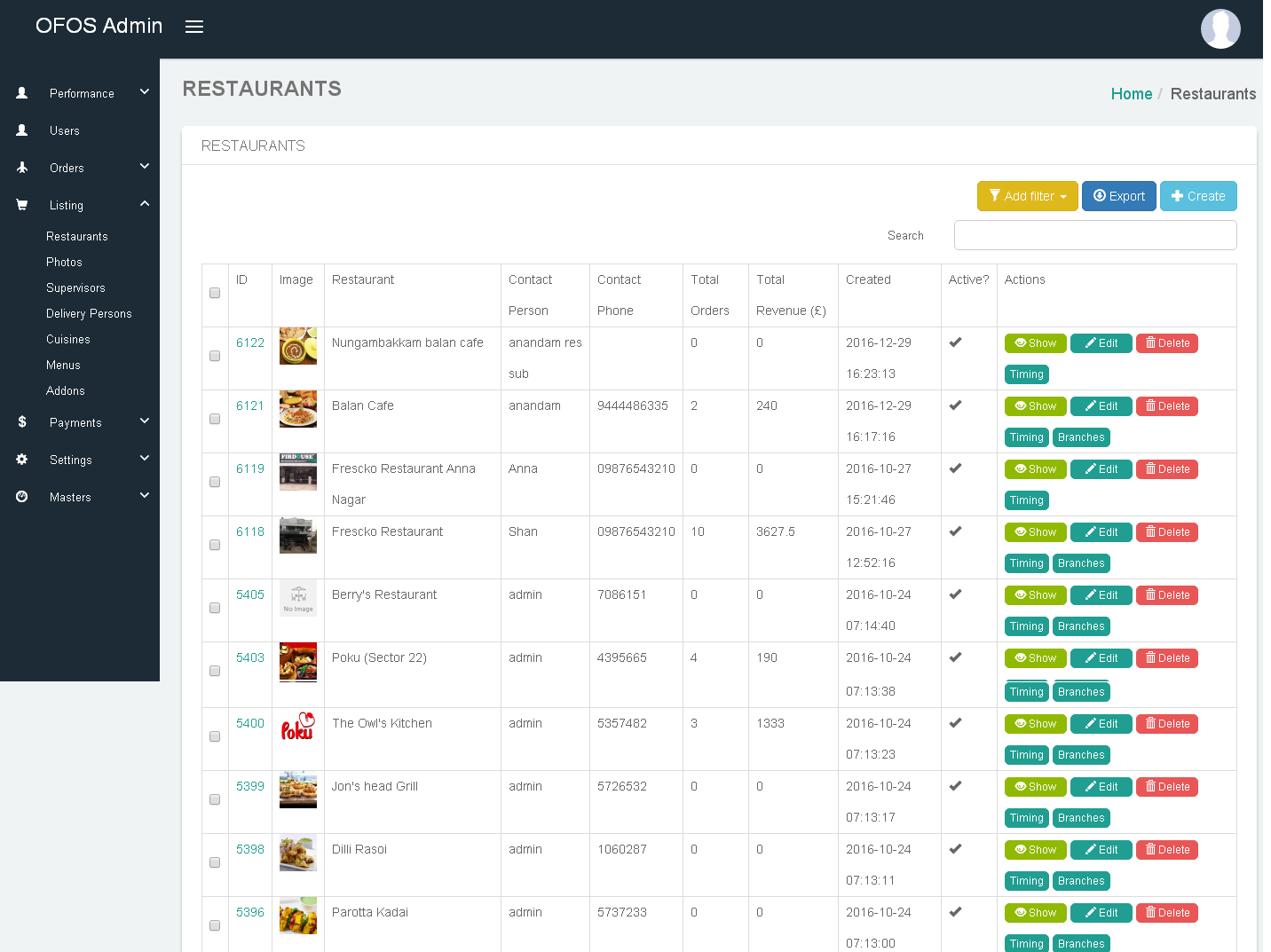Click the Users person icon in sidebar
The width and height of the screenshot is (1271, 952).
22,130
